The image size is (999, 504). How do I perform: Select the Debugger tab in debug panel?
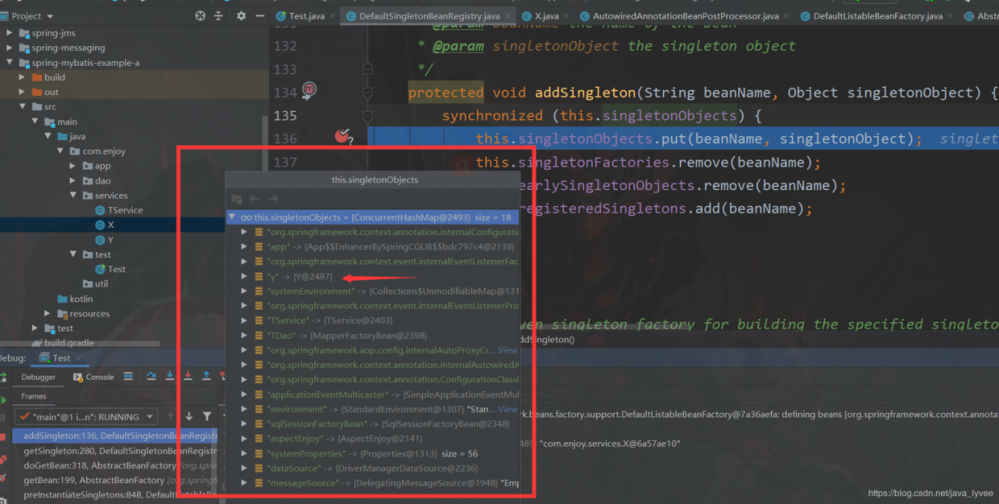(x=38, y=377)
